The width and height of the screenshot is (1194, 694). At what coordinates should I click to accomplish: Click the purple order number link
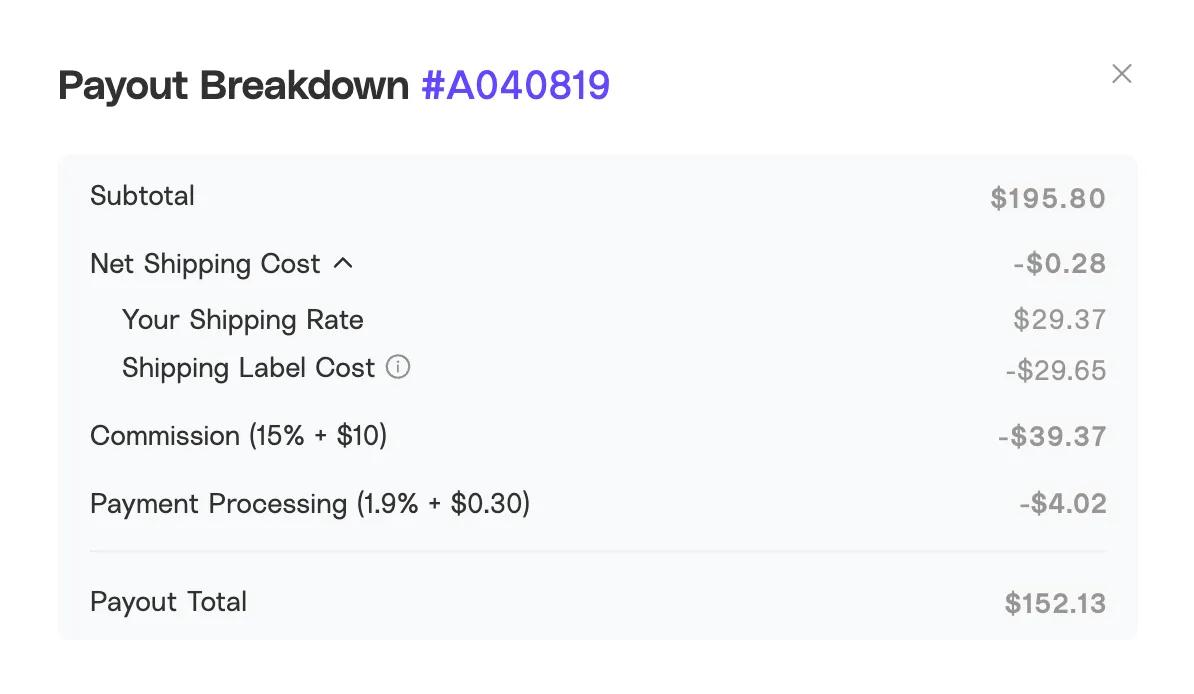pos(518,85)
